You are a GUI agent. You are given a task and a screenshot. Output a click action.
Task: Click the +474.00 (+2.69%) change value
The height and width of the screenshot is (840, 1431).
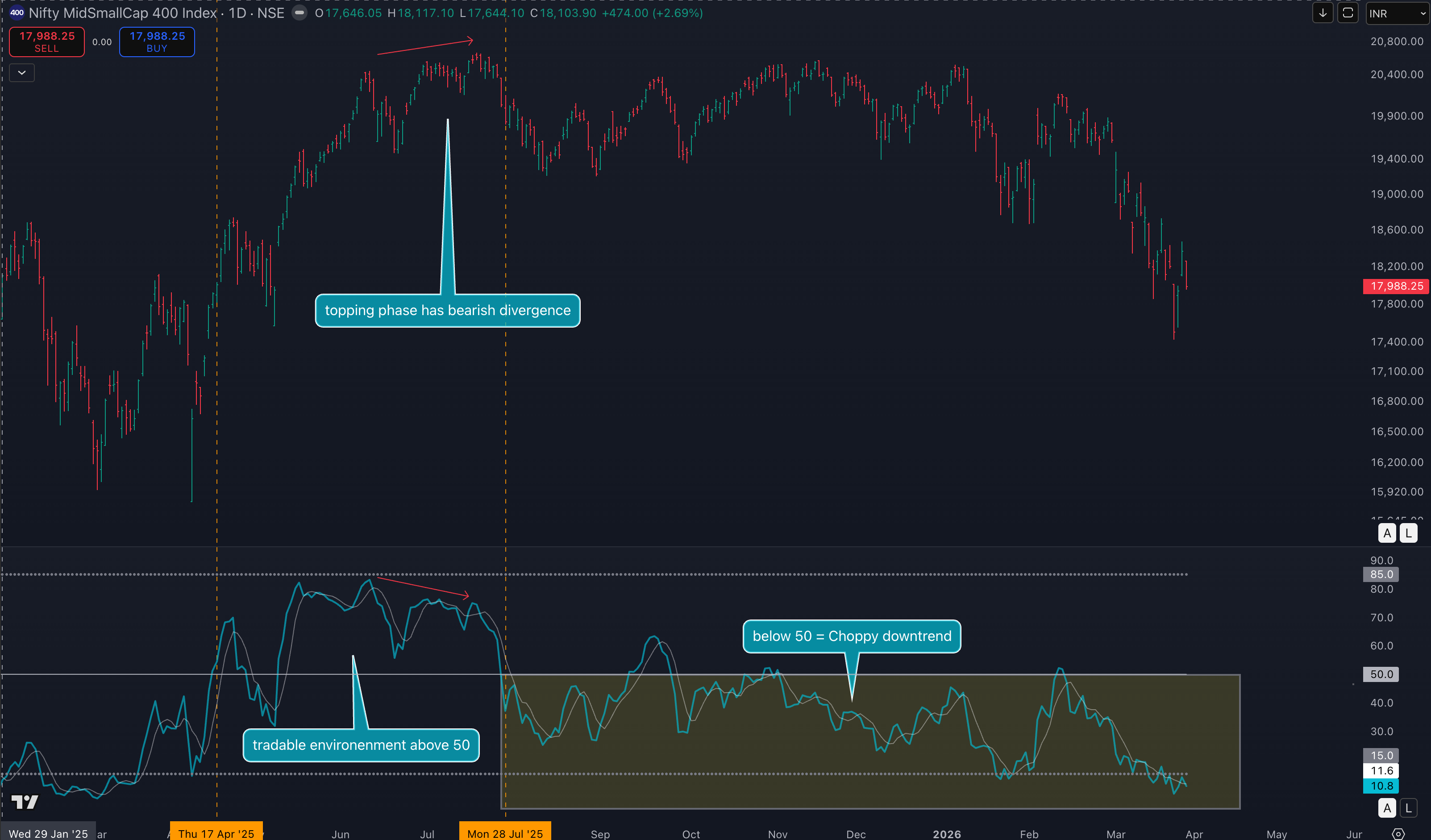[x=652, y=13]
